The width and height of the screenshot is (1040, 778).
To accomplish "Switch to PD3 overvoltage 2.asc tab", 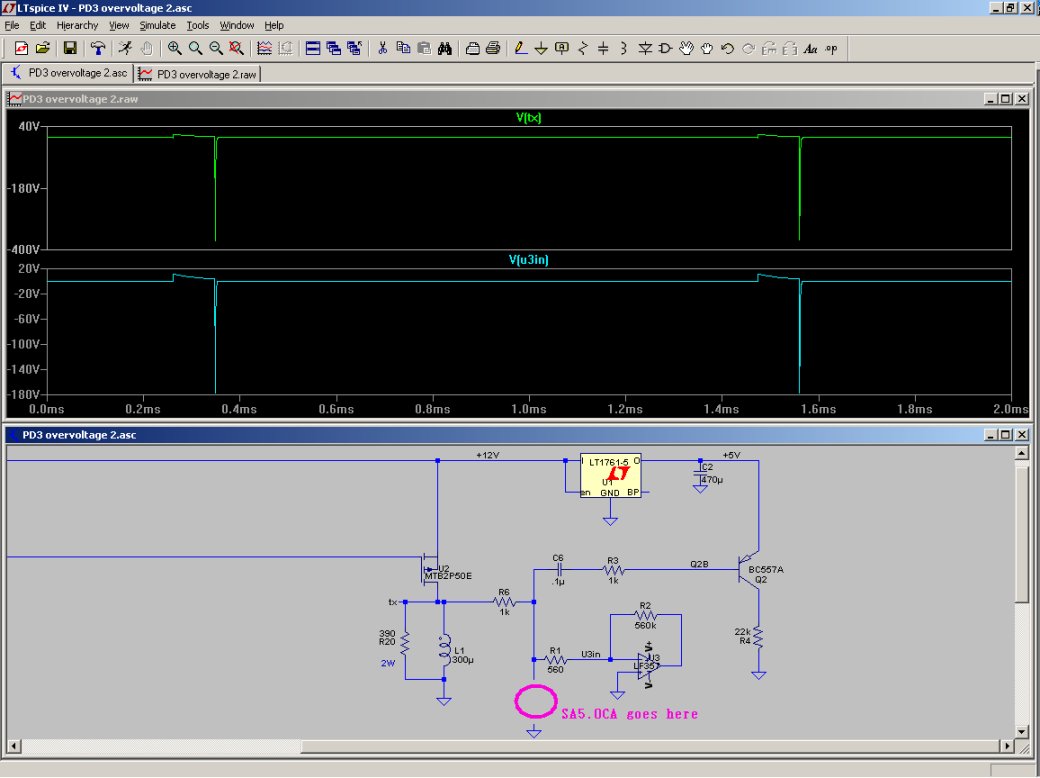I will (x=69, y=73).
